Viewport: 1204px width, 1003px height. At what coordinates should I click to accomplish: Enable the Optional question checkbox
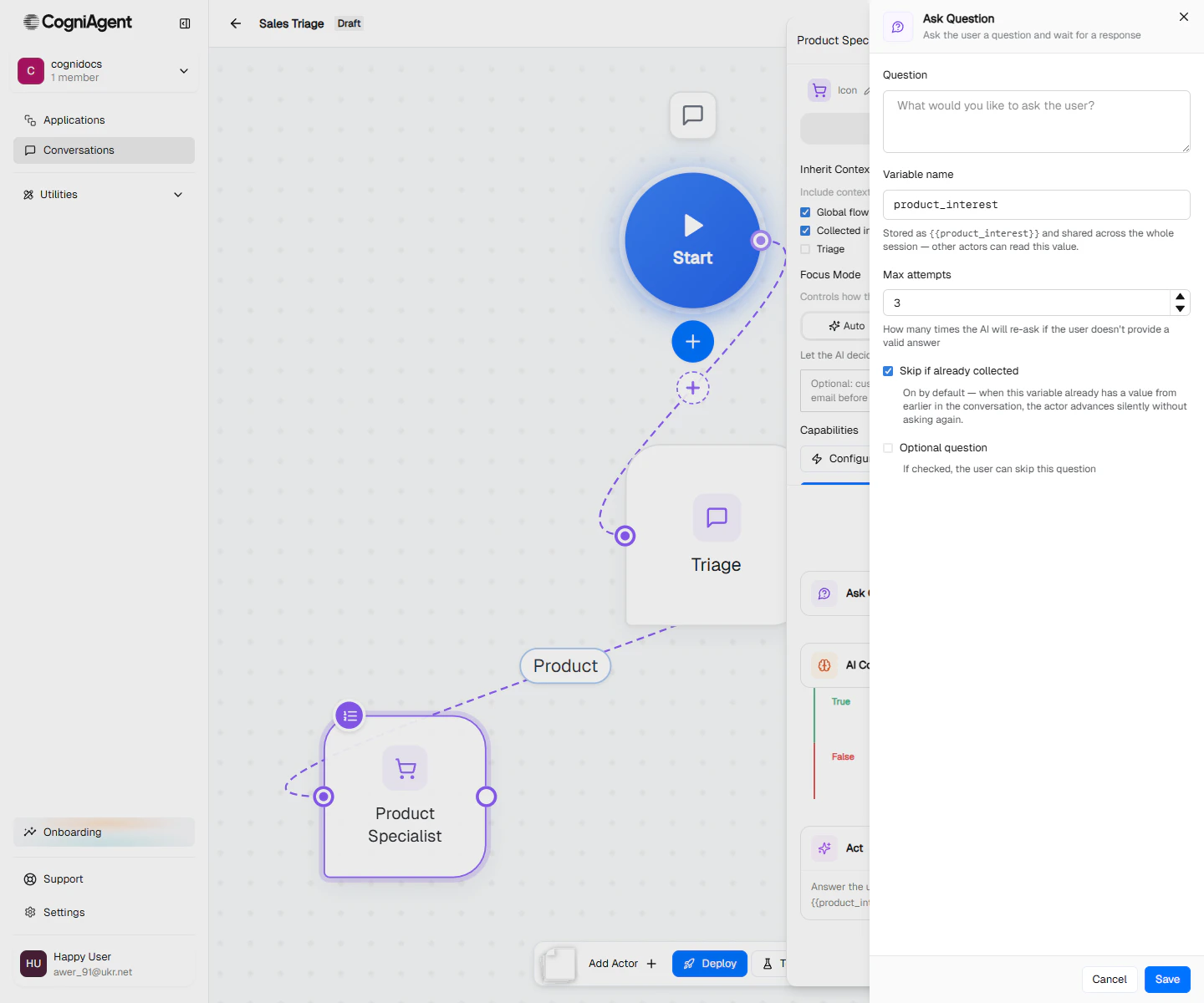point(888,448)
